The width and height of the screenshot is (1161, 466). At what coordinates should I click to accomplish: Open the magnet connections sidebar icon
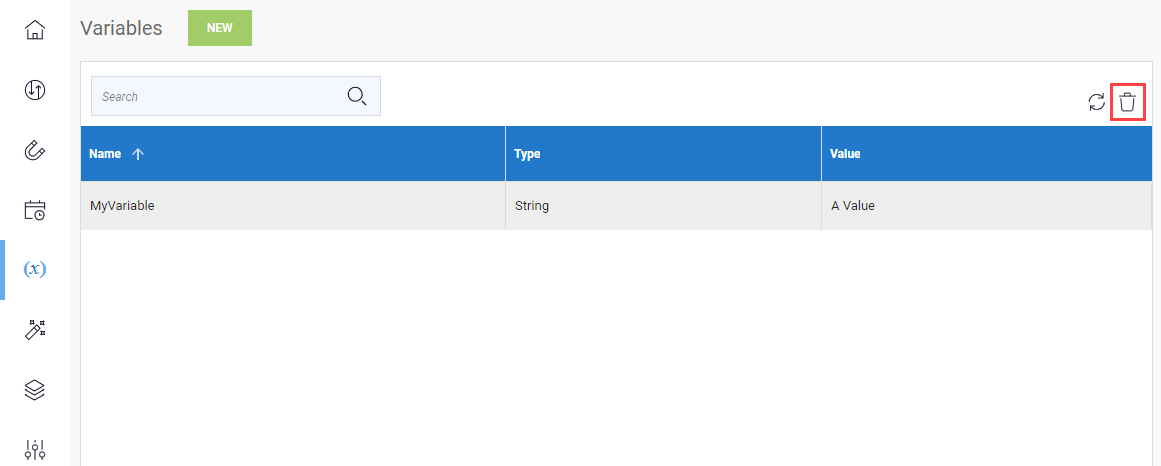pyautogui.click(x=35, y=150)
